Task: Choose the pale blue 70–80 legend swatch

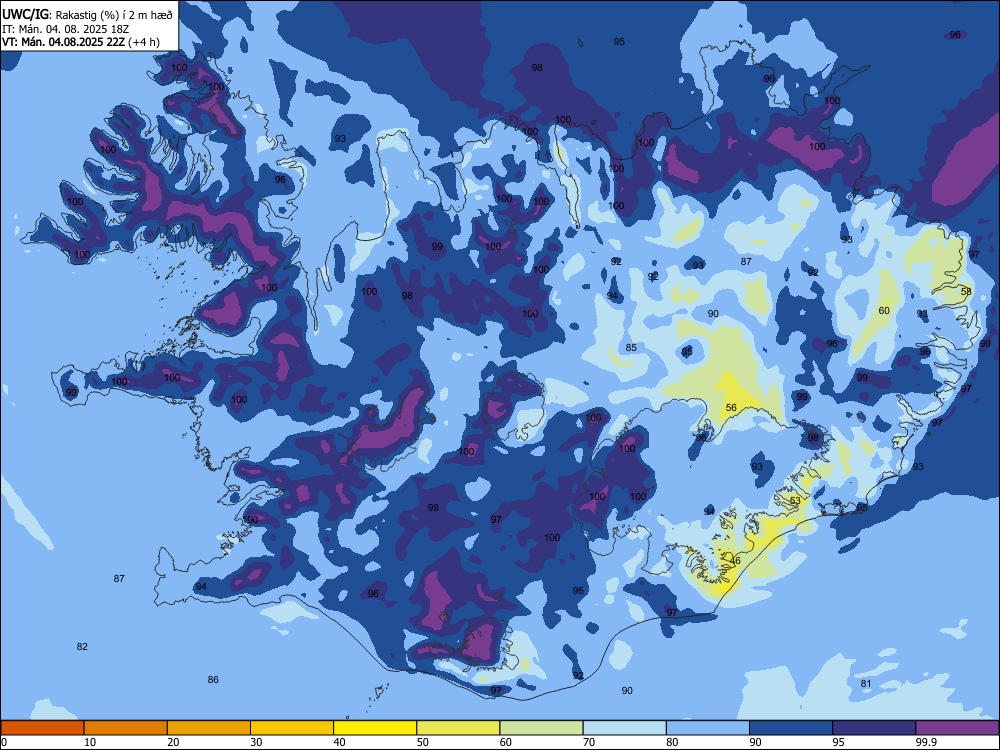Action: (x=624, y=728)
